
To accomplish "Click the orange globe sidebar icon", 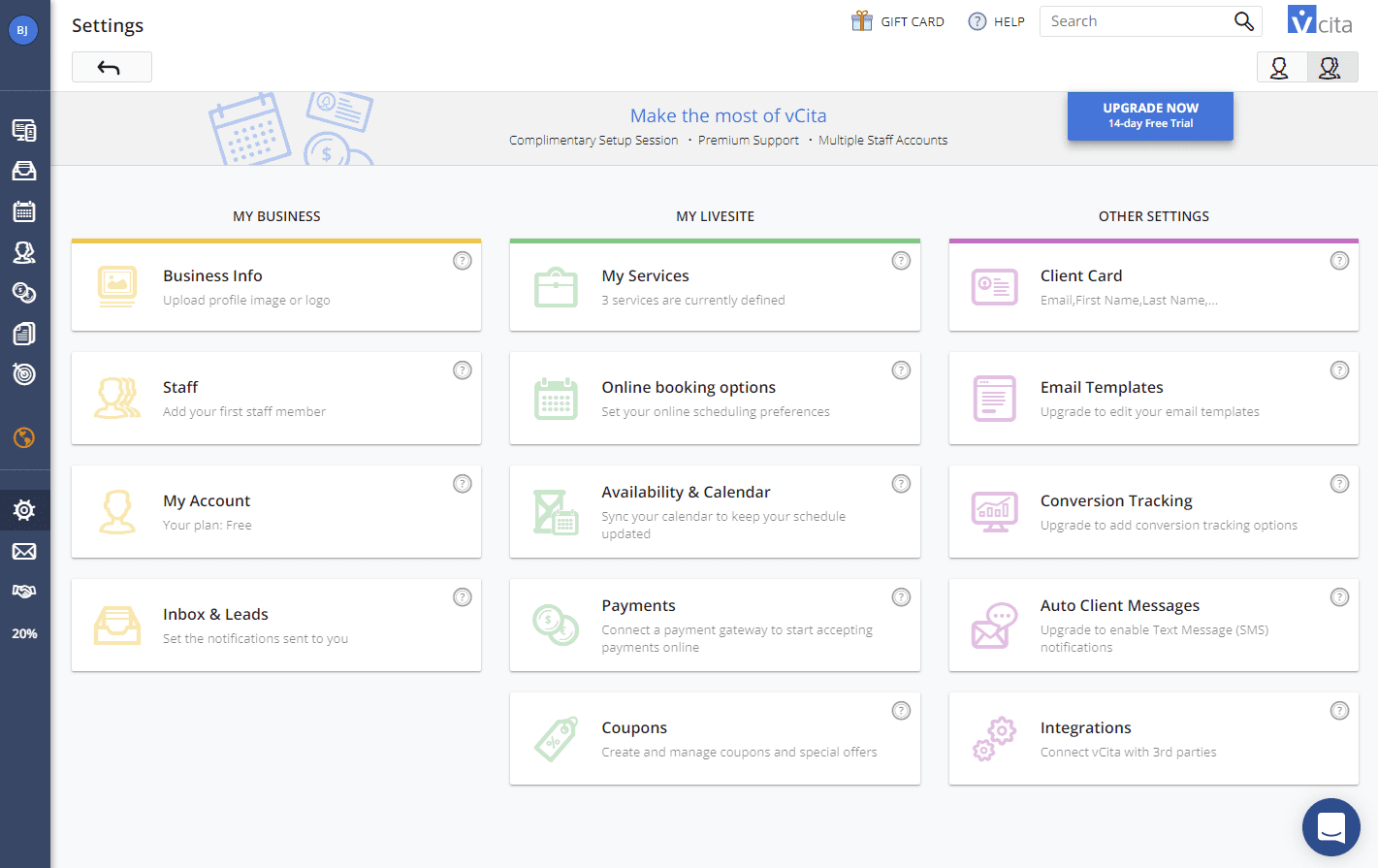I will tap(24, 438).
